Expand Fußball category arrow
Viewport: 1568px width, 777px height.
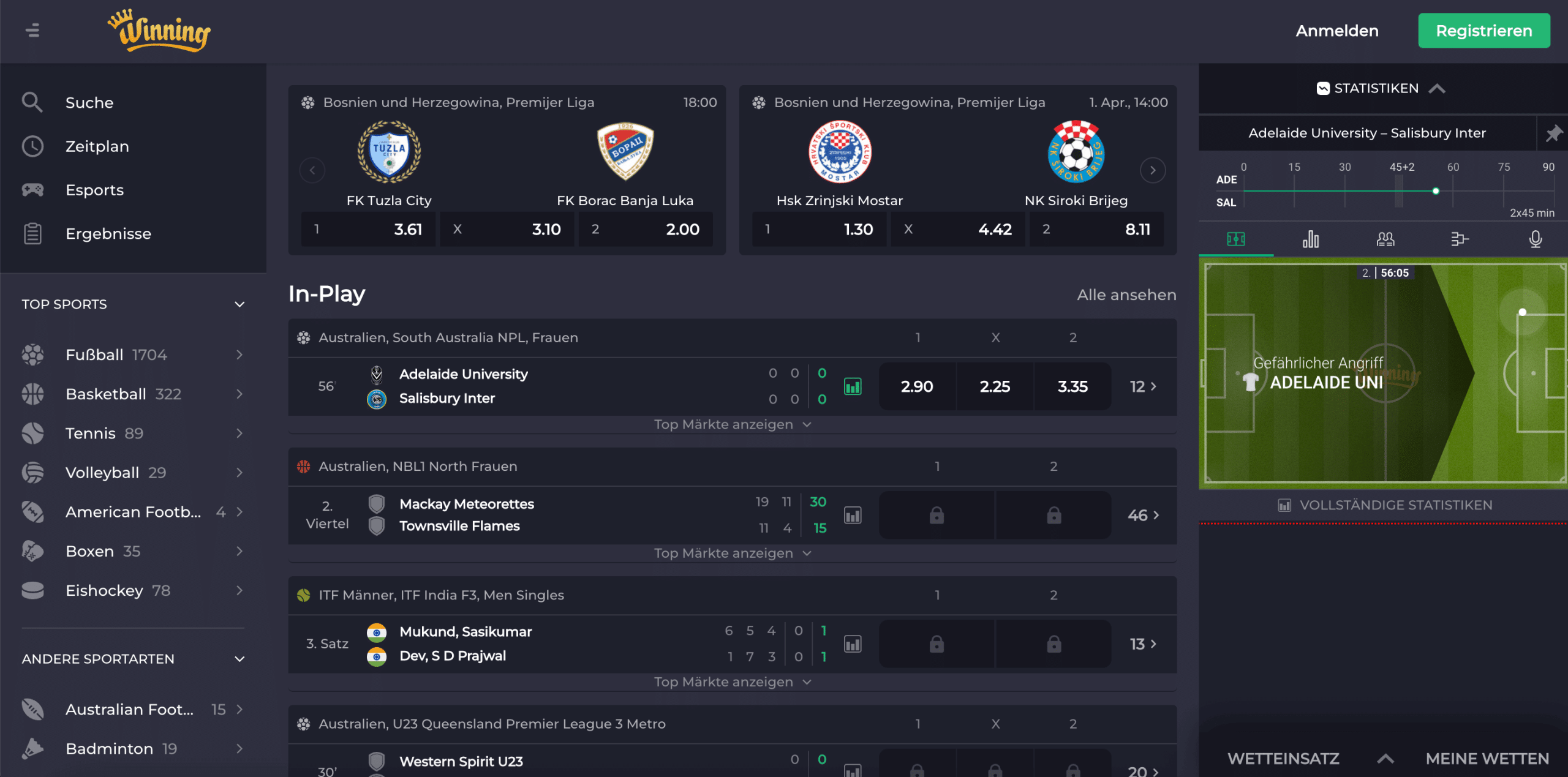tap(239, 355)
